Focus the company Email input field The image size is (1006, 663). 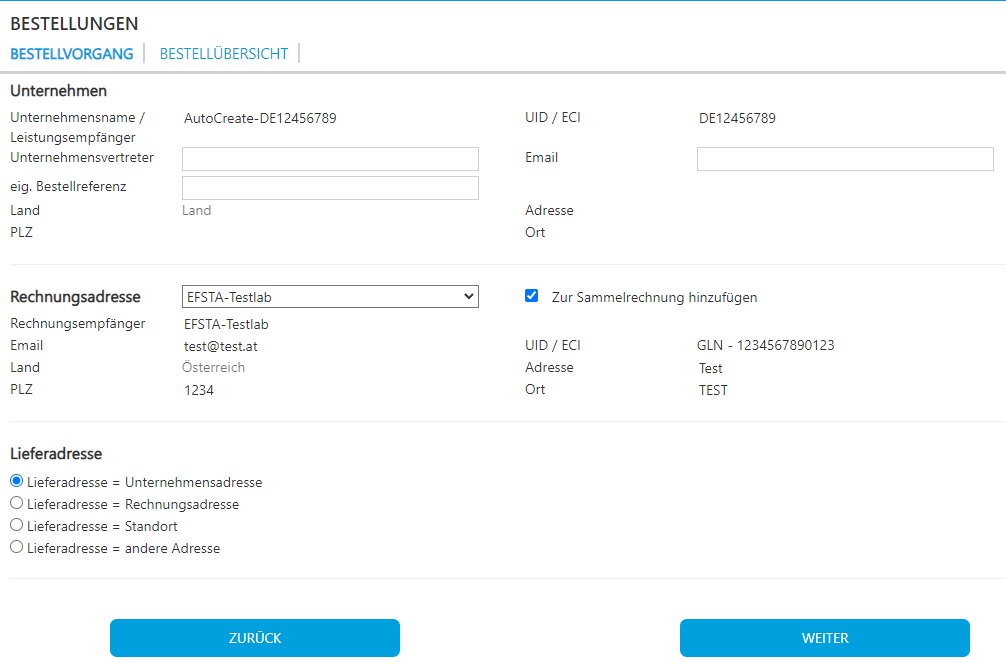(x=845, y=159)
